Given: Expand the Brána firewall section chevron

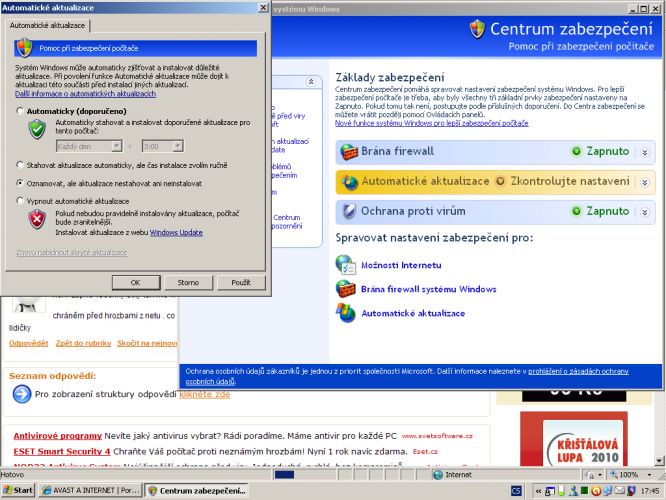Looking at the screenshot, I should [x=645, y=152].
